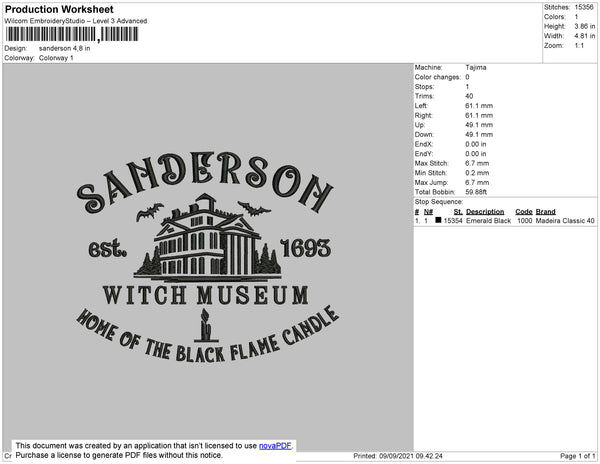Select the Trims value 40
The image size is (600, 464).
pyautogui.click(x=469, y=96)
